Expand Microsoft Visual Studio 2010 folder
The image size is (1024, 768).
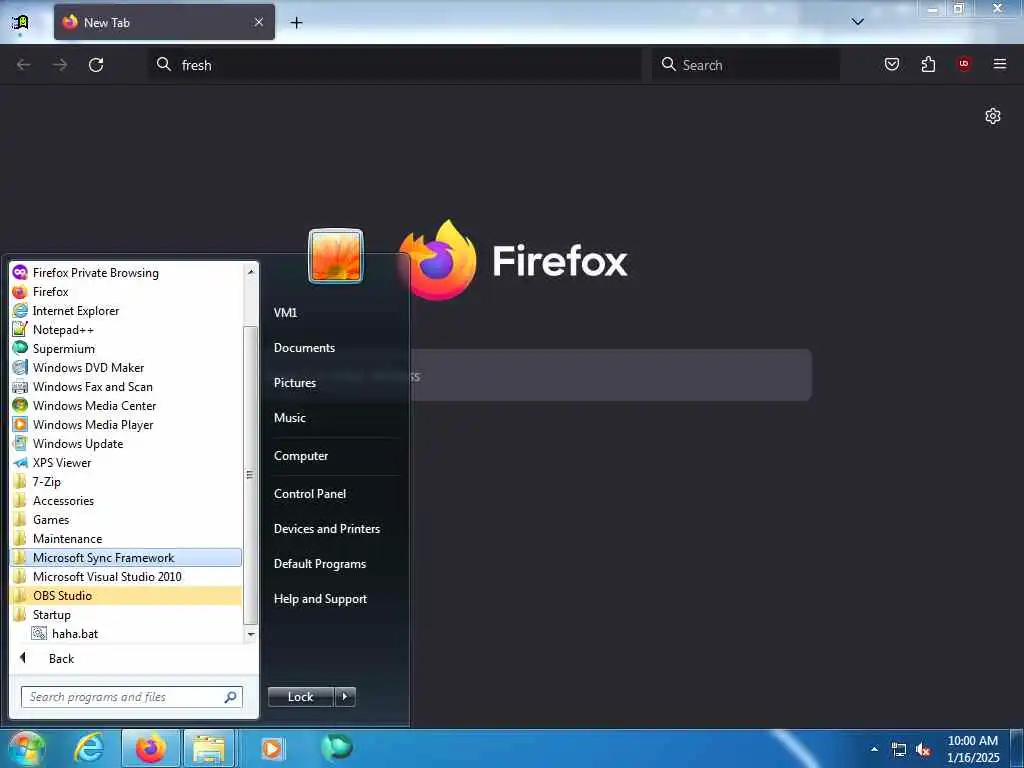[x=127, y=577]
